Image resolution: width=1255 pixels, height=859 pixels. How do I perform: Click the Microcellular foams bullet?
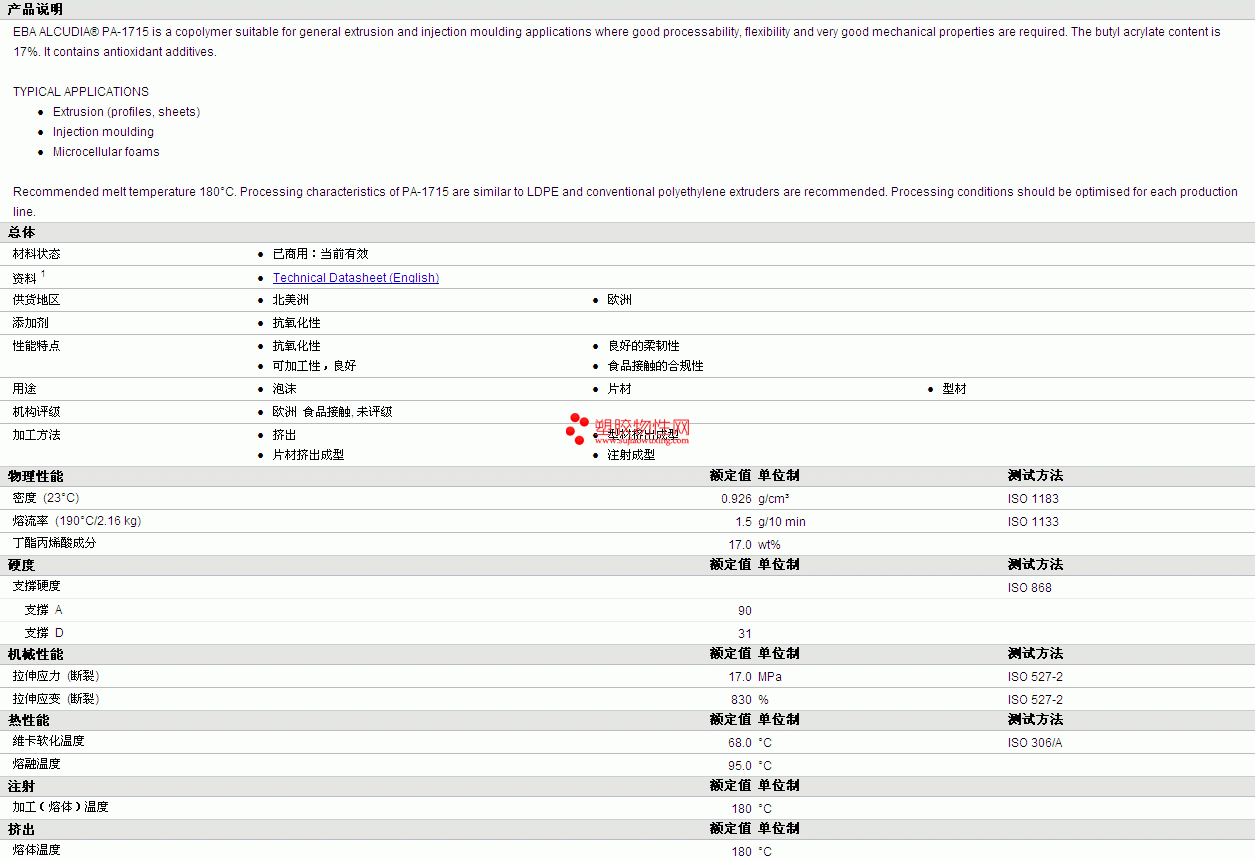106,152
